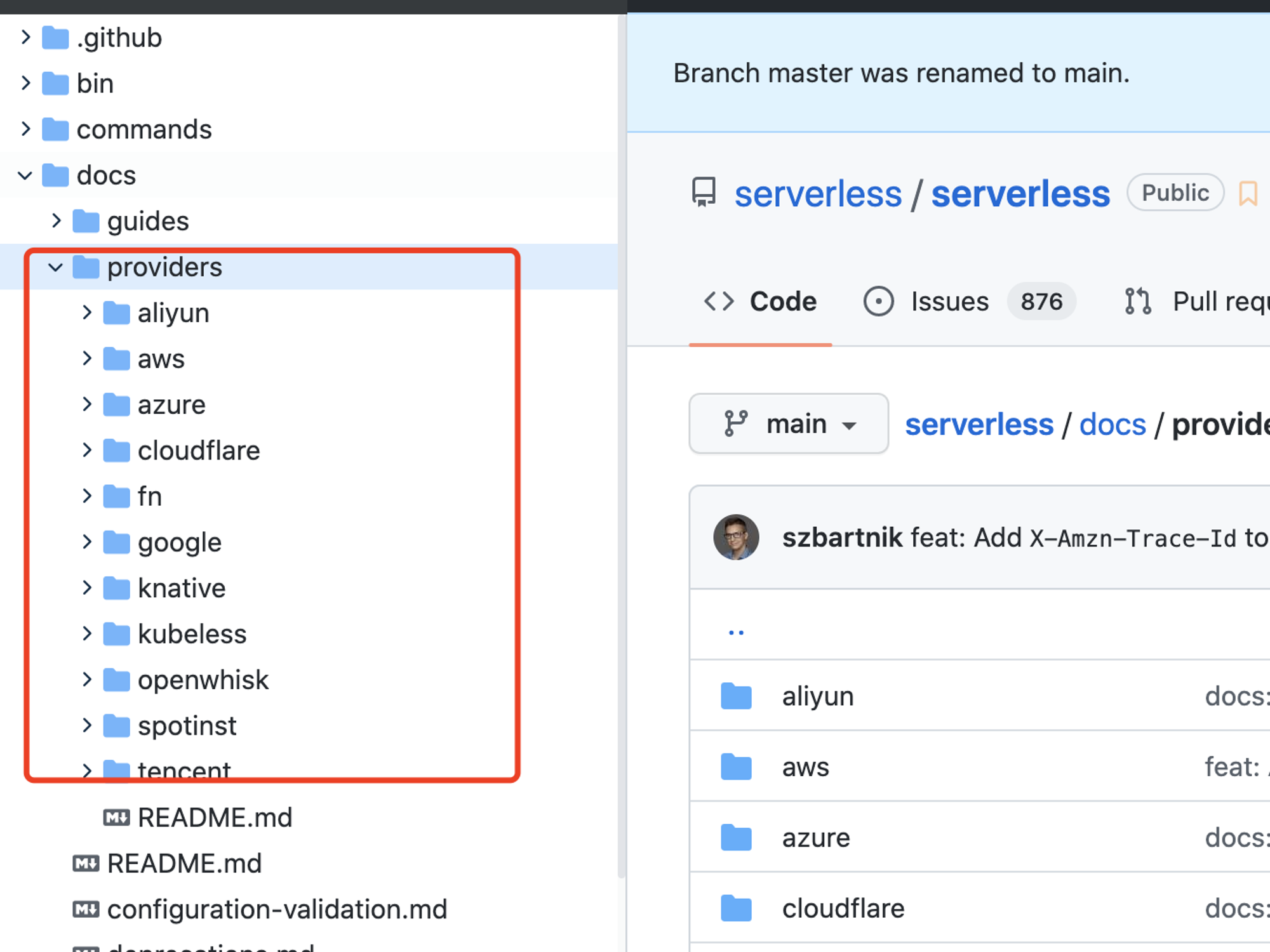Click azure folder icon in file list
This screenshot has width=1270, height=952.
(x=737, y=838)
